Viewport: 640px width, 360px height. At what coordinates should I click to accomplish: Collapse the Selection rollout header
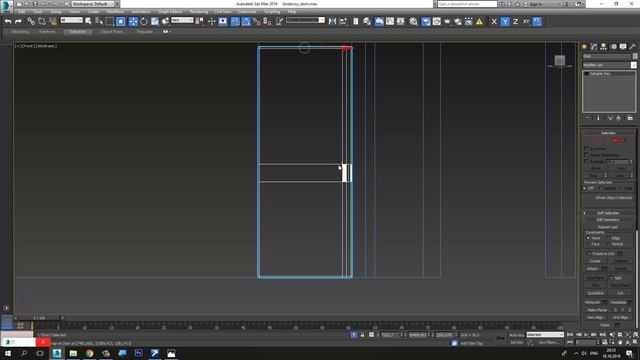point(608,133)
